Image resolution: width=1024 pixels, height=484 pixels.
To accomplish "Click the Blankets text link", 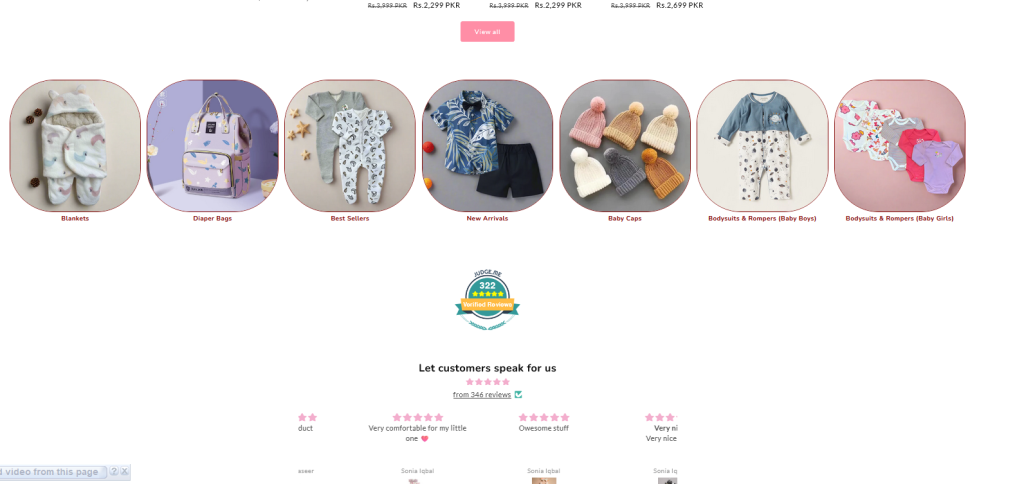I will (75, 219).
